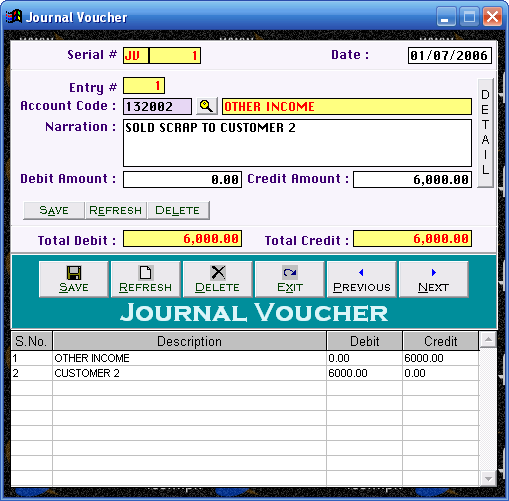Select the Credit Amount field
This screenshot has height=501, width=509.
412,180
